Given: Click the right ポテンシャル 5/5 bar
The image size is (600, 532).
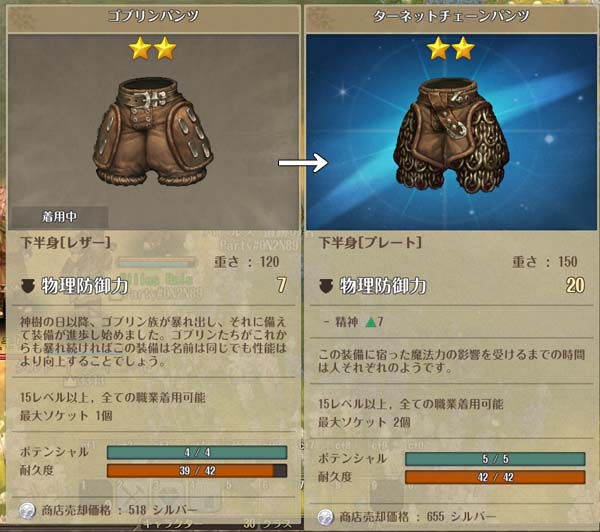Looking at the screenshot, I should [x=495, y=459].
